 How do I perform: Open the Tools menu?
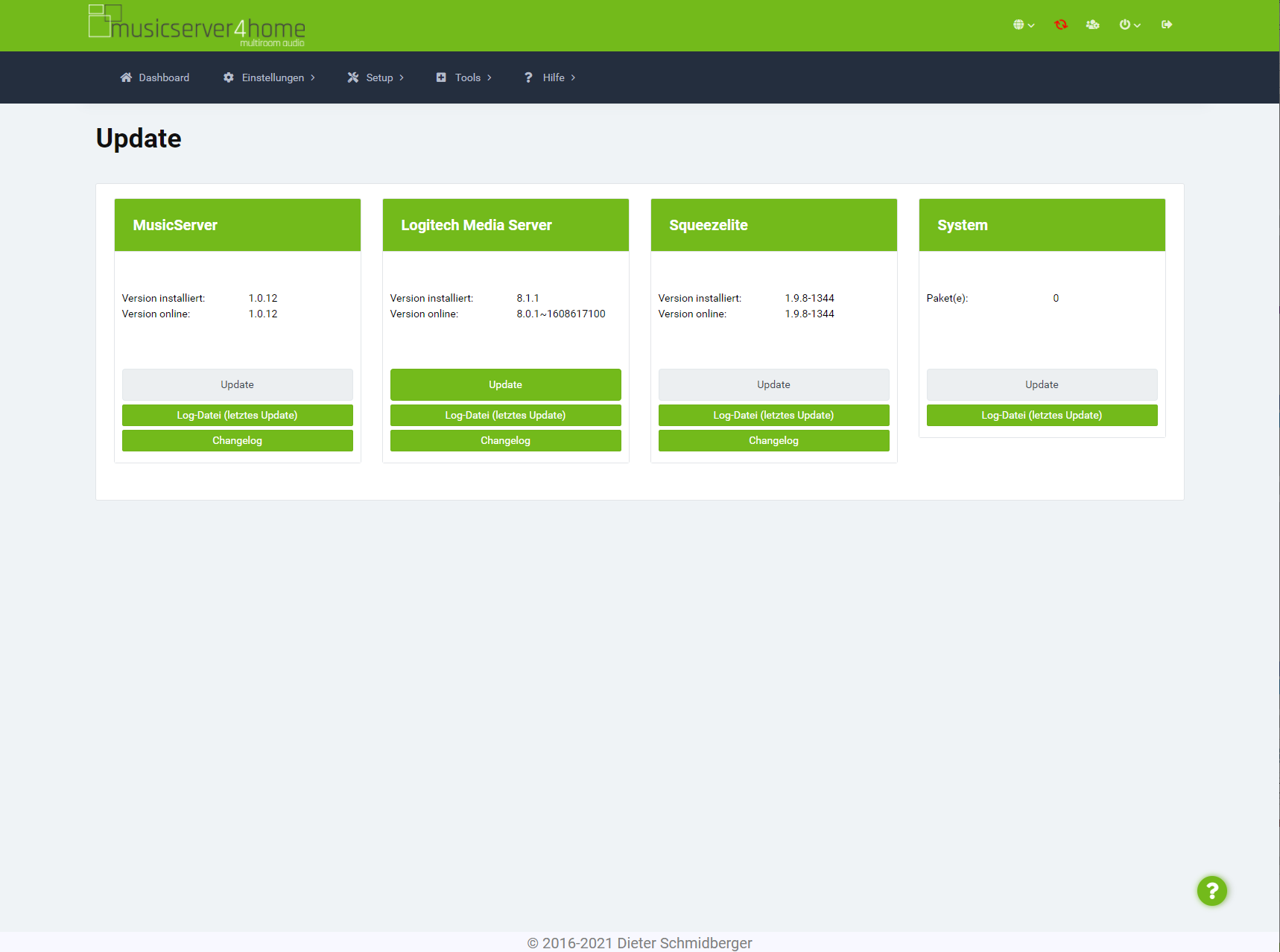click(x=464, y=77)
